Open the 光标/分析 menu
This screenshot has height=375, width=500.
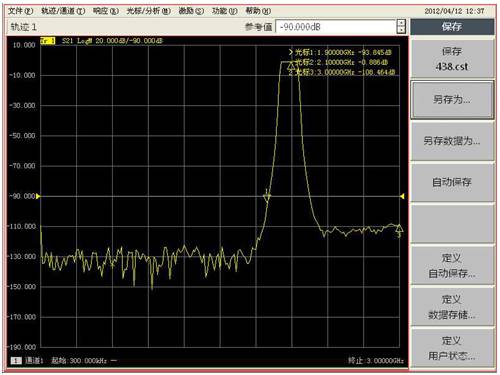pos(149,11)
